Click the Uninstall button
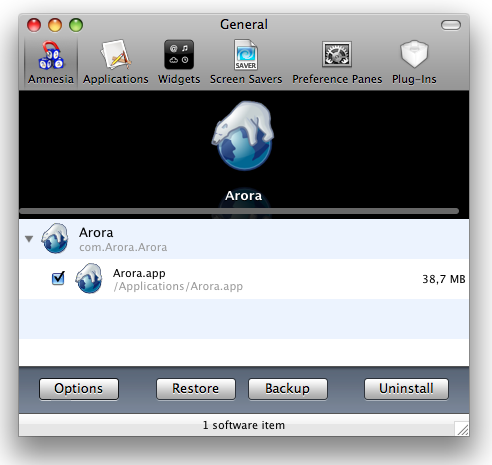Screen dimensions: 492x465 pyautogui.click(x=406, y=389)
